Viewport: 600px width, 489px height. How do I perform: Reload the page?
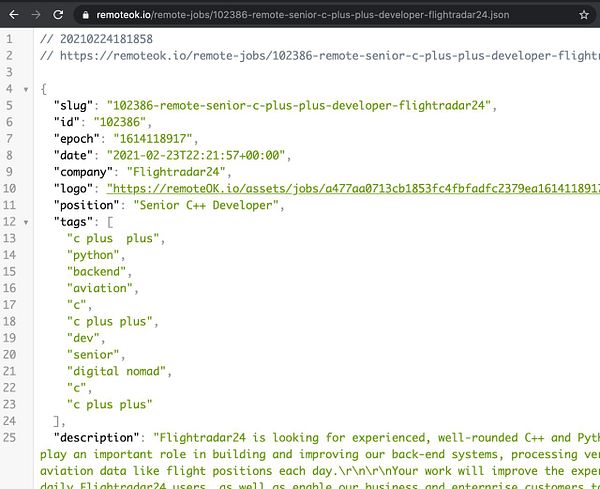(x=58, y=15)
